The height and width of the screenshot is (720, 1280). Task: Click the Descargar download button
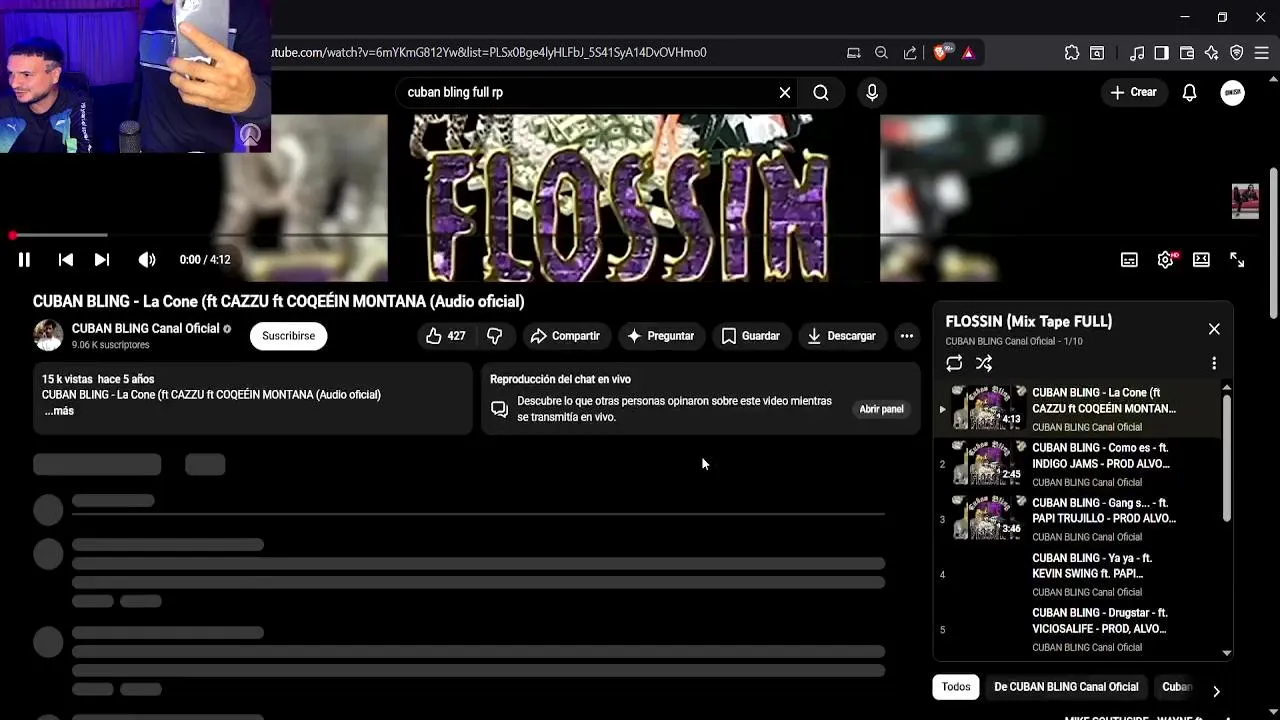[x=841, y=336]
